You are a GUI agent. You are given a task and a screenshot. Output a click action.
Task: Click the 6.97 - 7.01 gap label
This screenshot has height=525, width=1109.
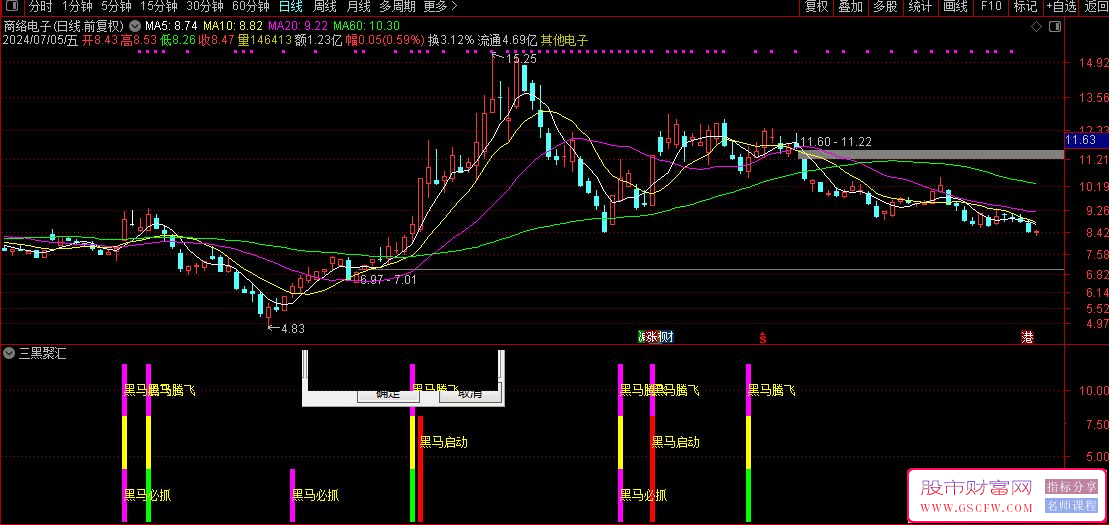coord(388,280)
